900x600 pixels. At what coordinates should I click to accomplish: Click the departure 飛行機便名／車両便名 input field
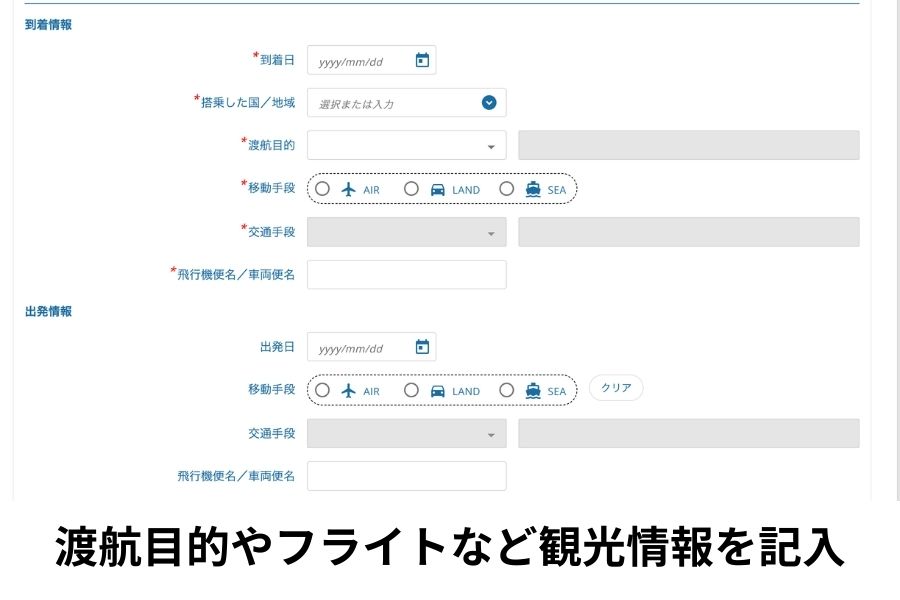pyautogui.click(x=406, y=475)
